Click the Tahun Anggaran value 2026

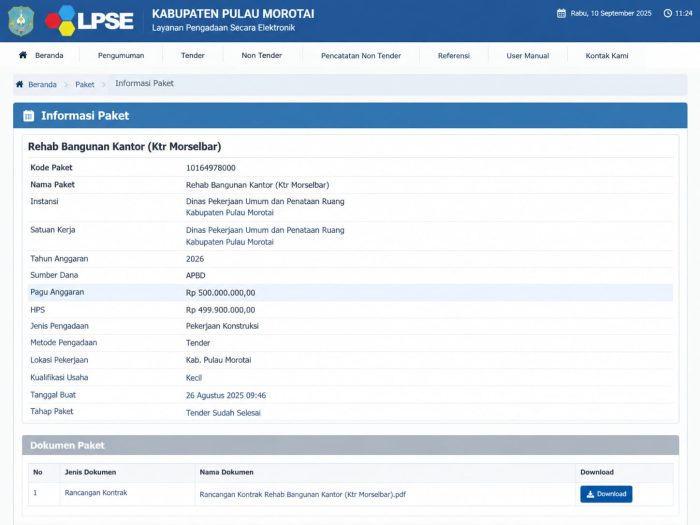tap(195, 259)
